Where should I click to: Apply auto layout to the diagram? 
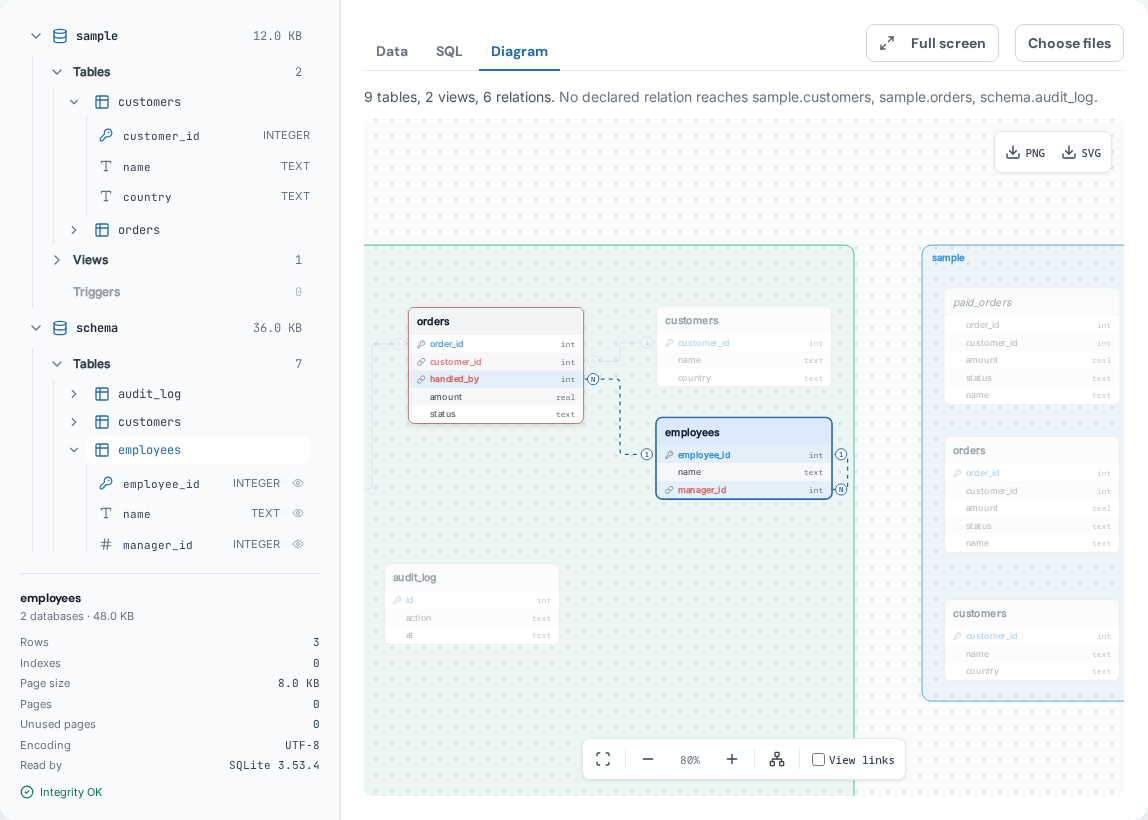point(777,759)
